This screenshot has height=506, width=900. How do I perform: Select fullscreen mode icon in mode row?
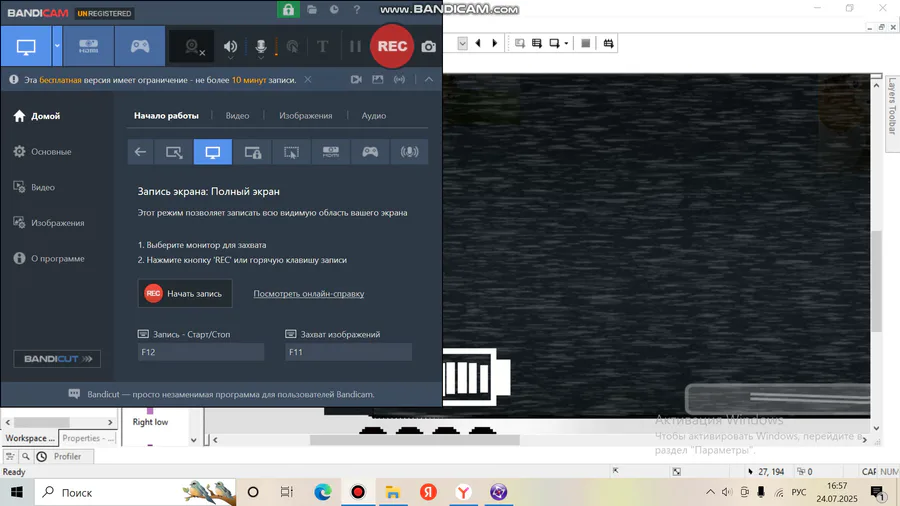coord(213,152)
